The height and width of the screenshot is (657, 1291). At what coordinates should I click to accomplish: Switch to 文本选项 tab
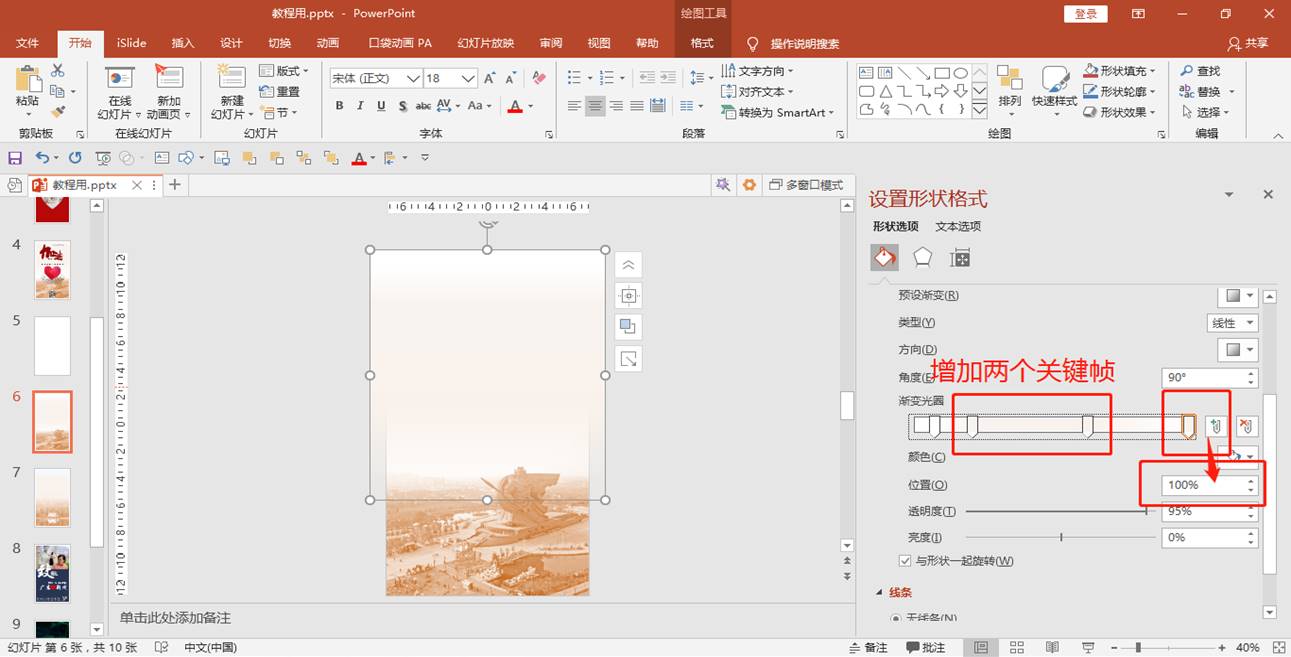click(958, 226)
